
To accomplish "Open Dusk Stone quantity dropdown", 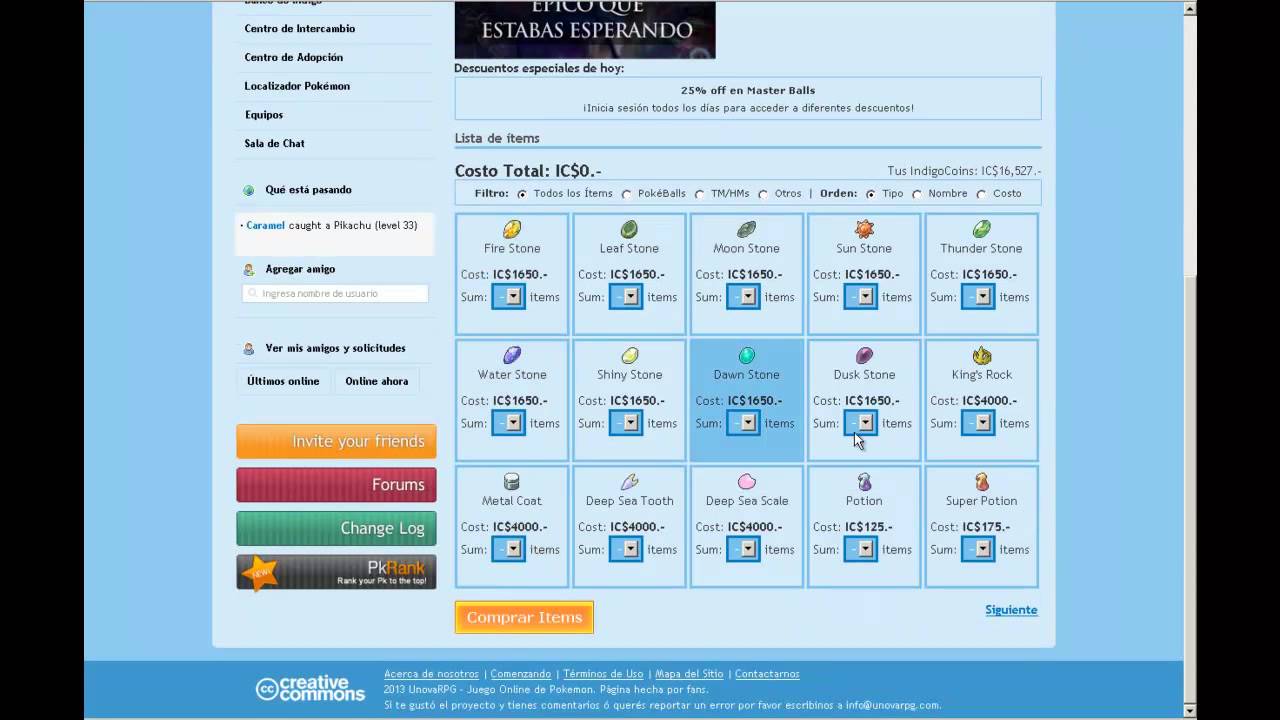I will 860,423.
